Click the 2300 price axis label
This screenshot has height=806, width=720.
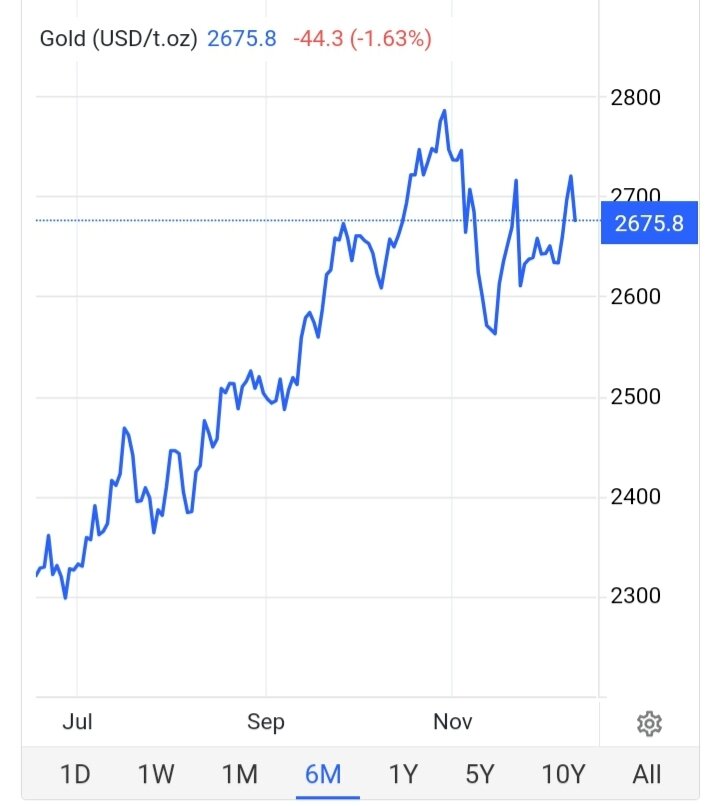tap(634, 596)
